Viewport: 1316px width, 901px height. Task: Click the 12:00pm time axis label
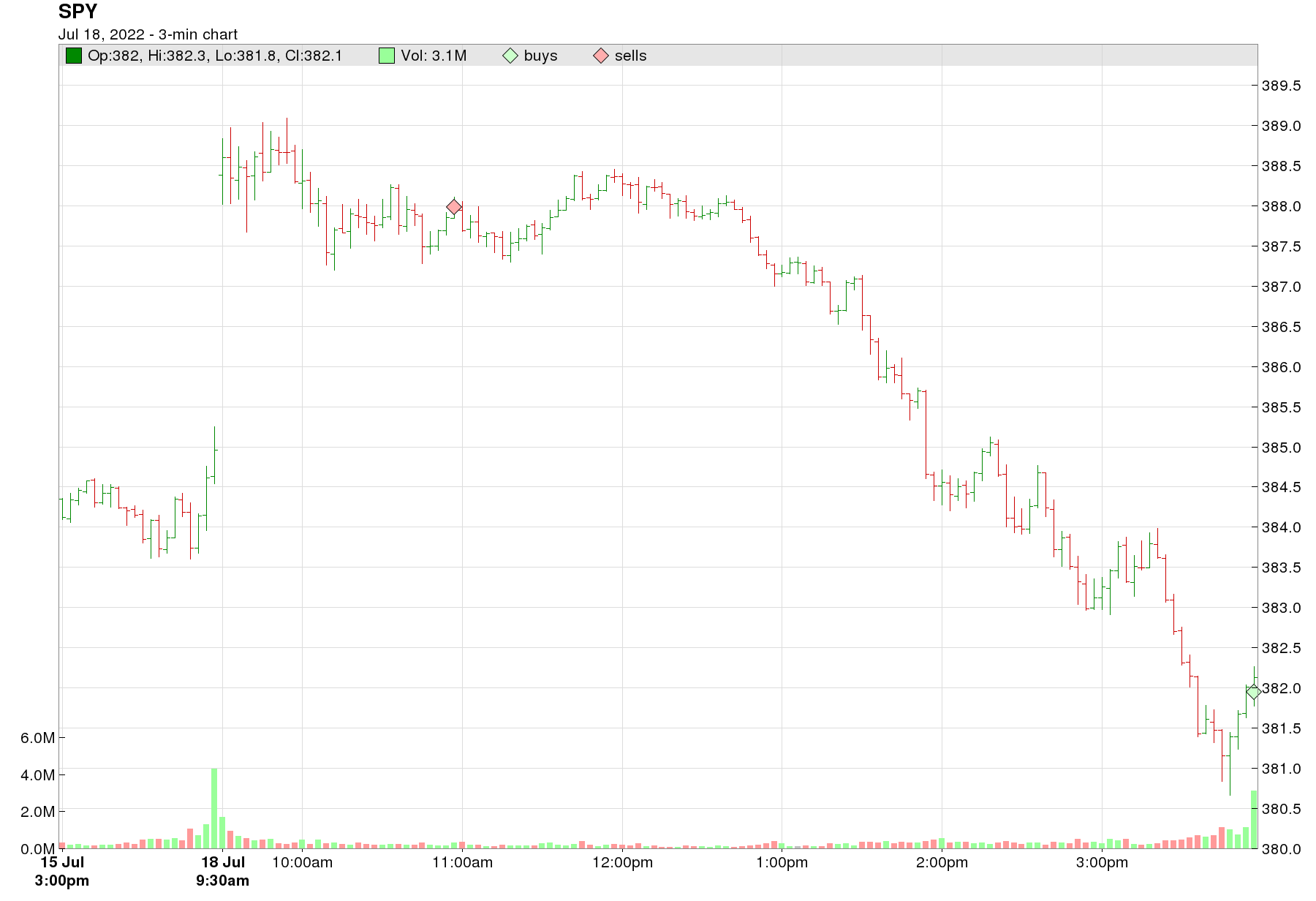point(623,862)
